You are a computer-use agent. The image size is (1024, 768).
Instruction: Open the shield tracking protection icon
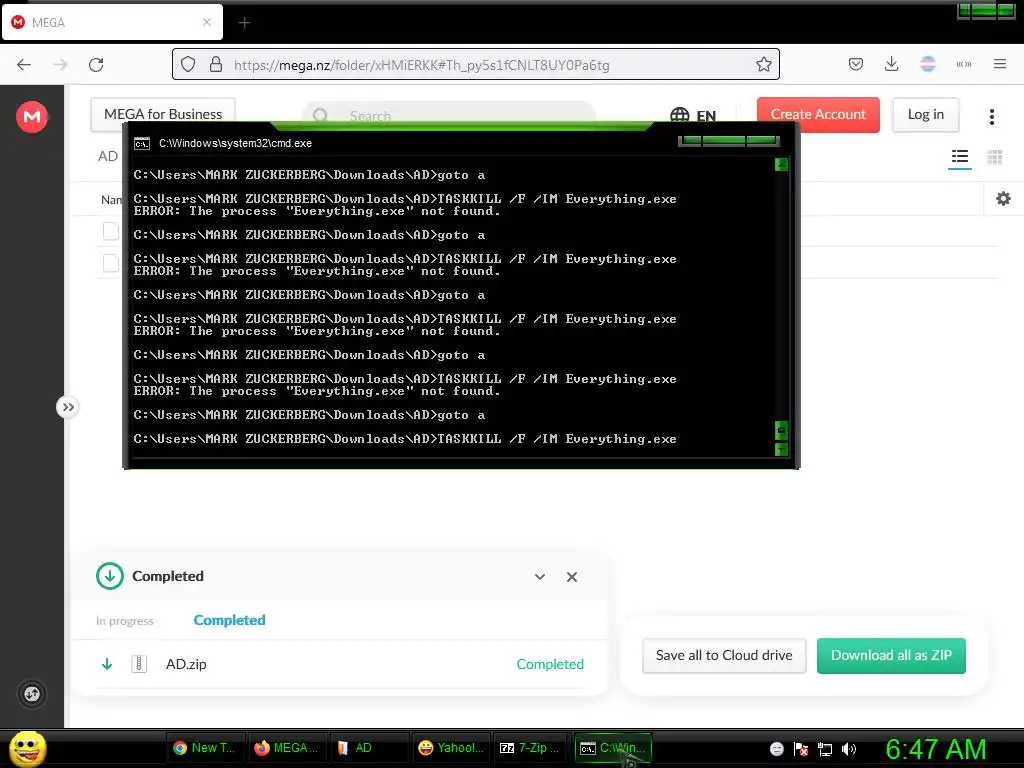point(188,65)
